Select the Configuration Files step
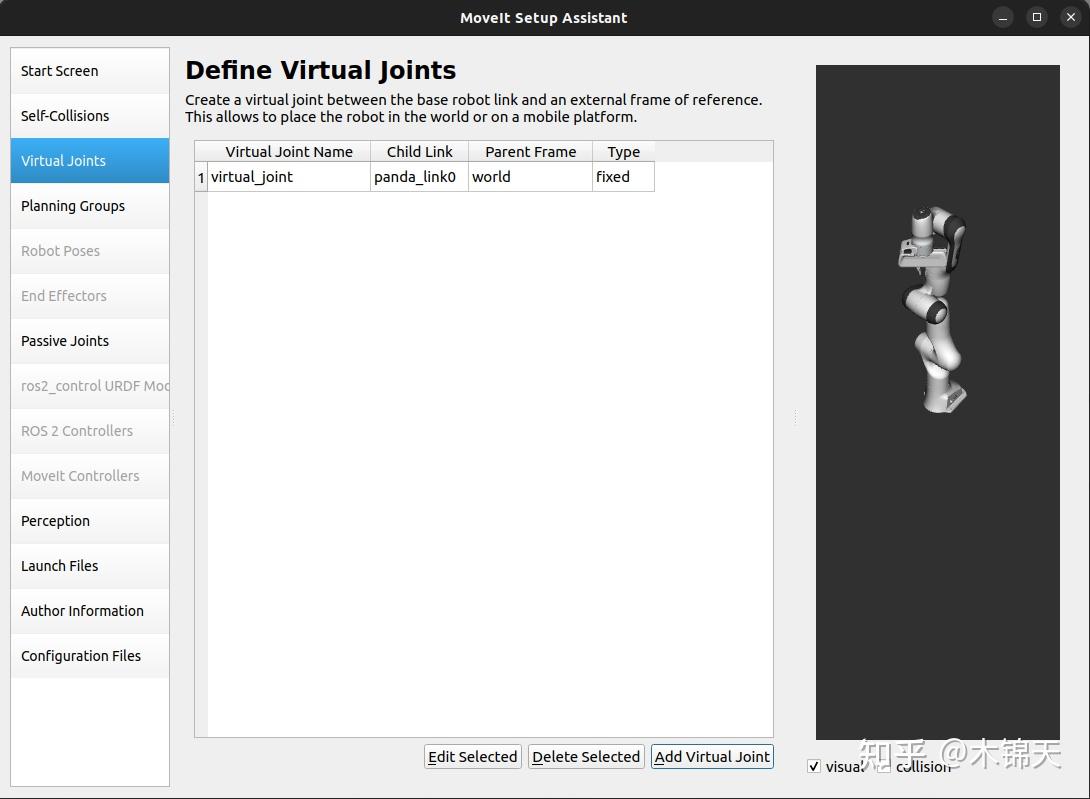 click(x=80, y=655)
